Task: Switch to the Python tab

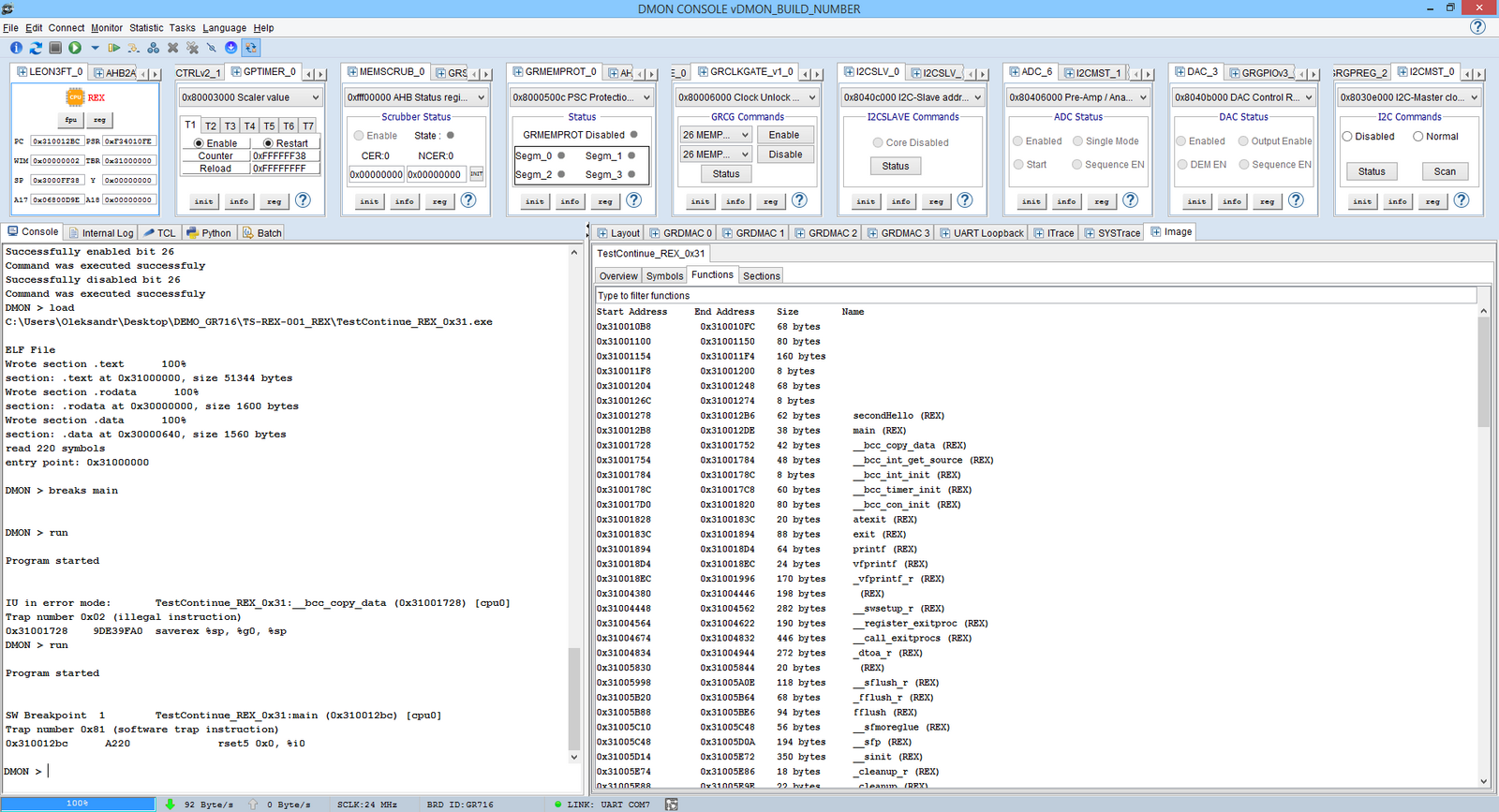Action: pyautogui.click(x=209, y=233)
